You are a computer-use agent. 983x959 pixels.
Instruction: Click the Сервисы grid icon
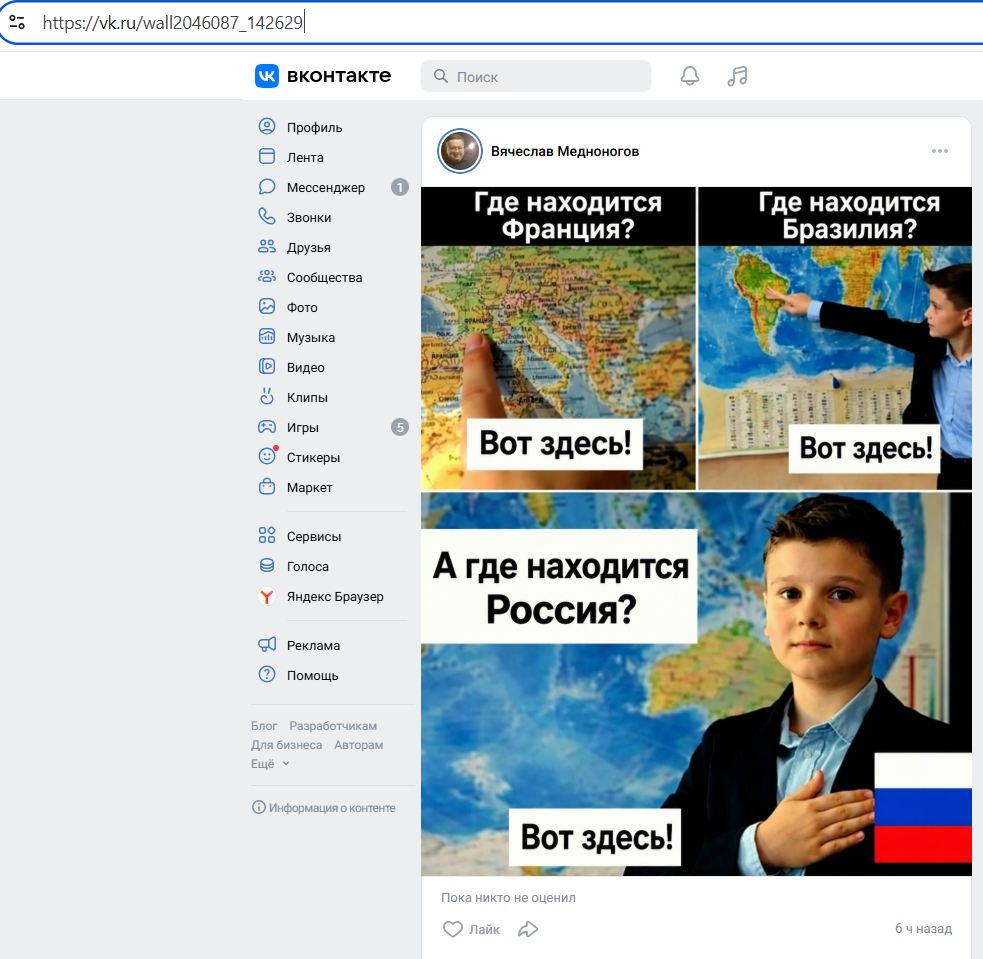click(267, 536)
